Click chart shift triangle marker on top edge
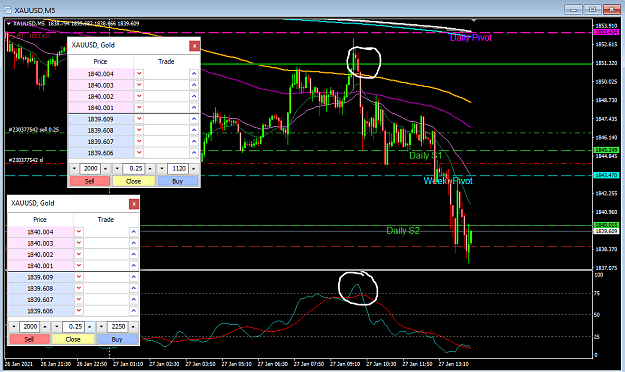Image resolution: width=625 pixels, height=372 pixels. [x=474, y=20]
